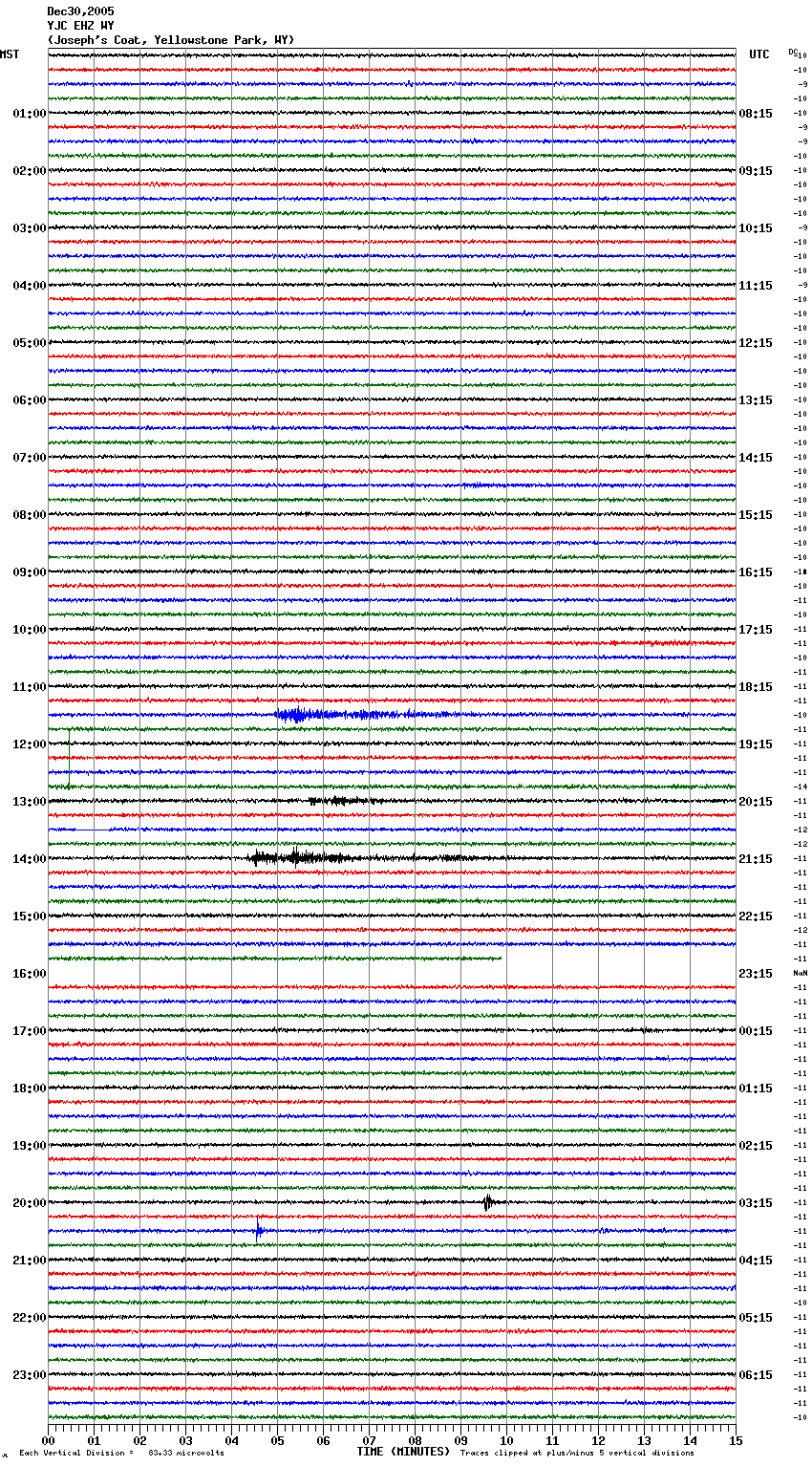The image size is (812, 1466).
Task: Select the MST time label 13:00
Action: click(x=30, y=802)
